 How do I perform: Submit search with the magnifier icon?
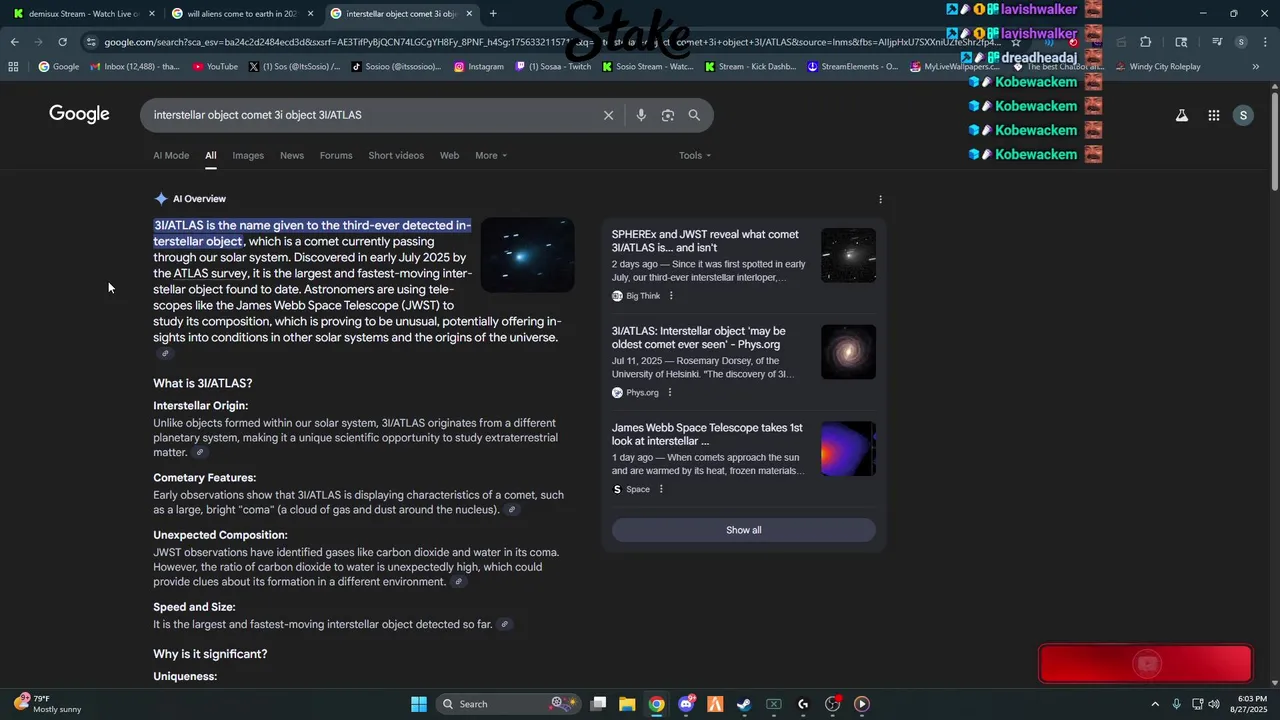[x=694, y=115]
